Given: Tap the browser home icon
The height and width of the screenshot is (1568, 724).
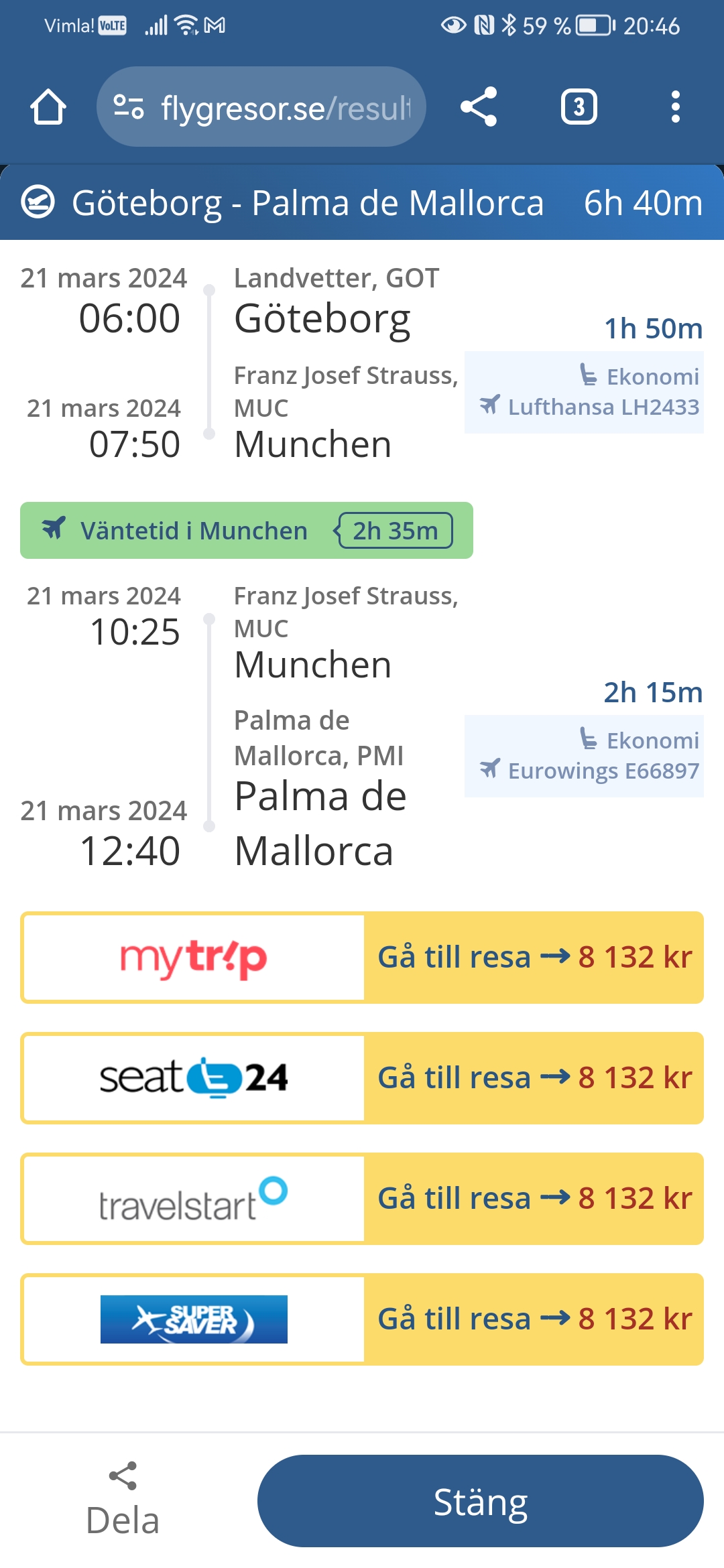Looking at the screenshot, I should [48, 107].
